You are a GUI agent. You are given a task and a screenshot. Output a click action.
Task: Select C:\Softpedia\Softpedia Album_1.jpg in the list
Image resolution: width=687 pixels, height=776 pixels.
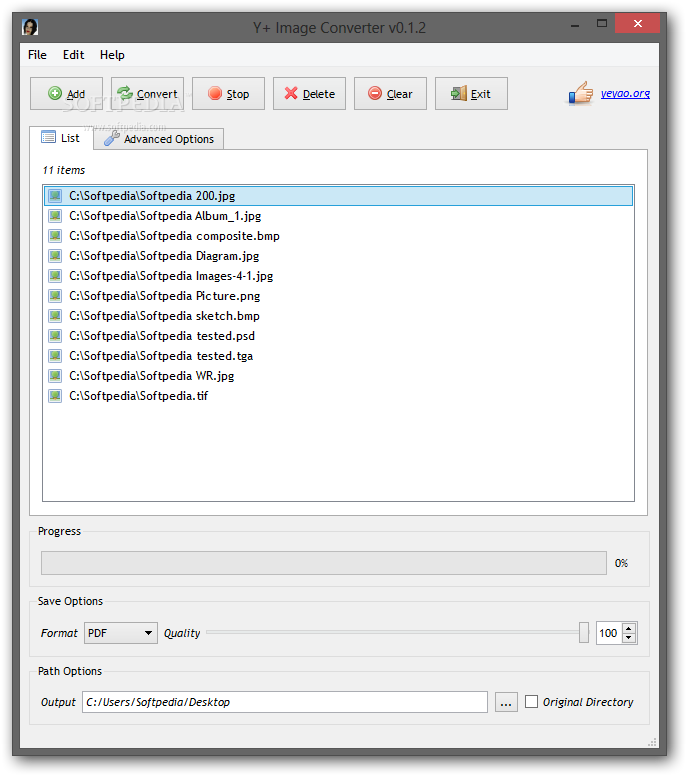[339, 216]
